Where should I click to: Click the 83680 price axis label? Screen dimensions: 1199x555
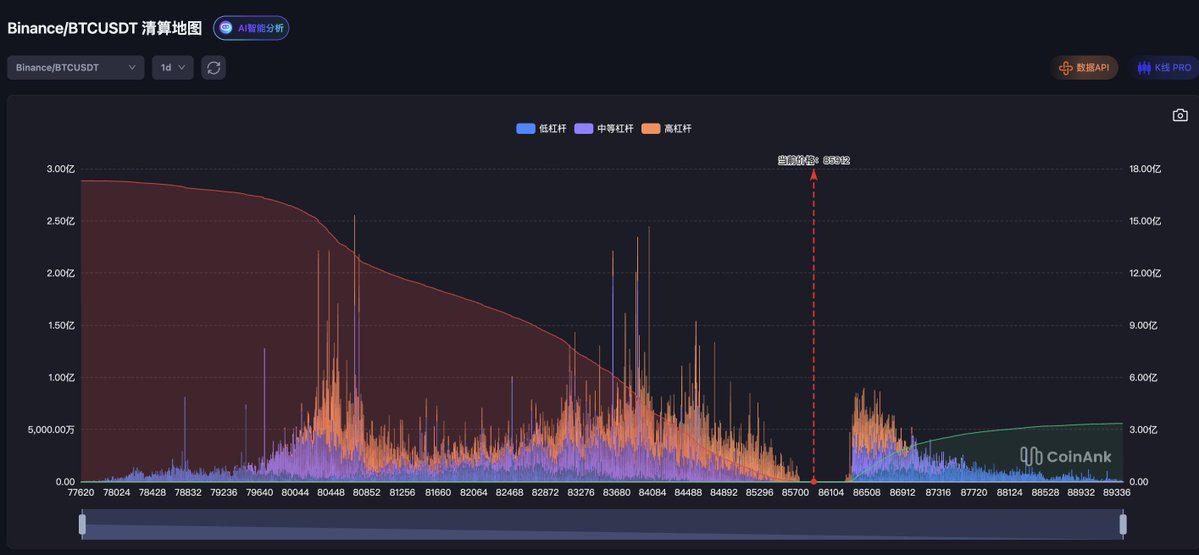coord(616,493)
